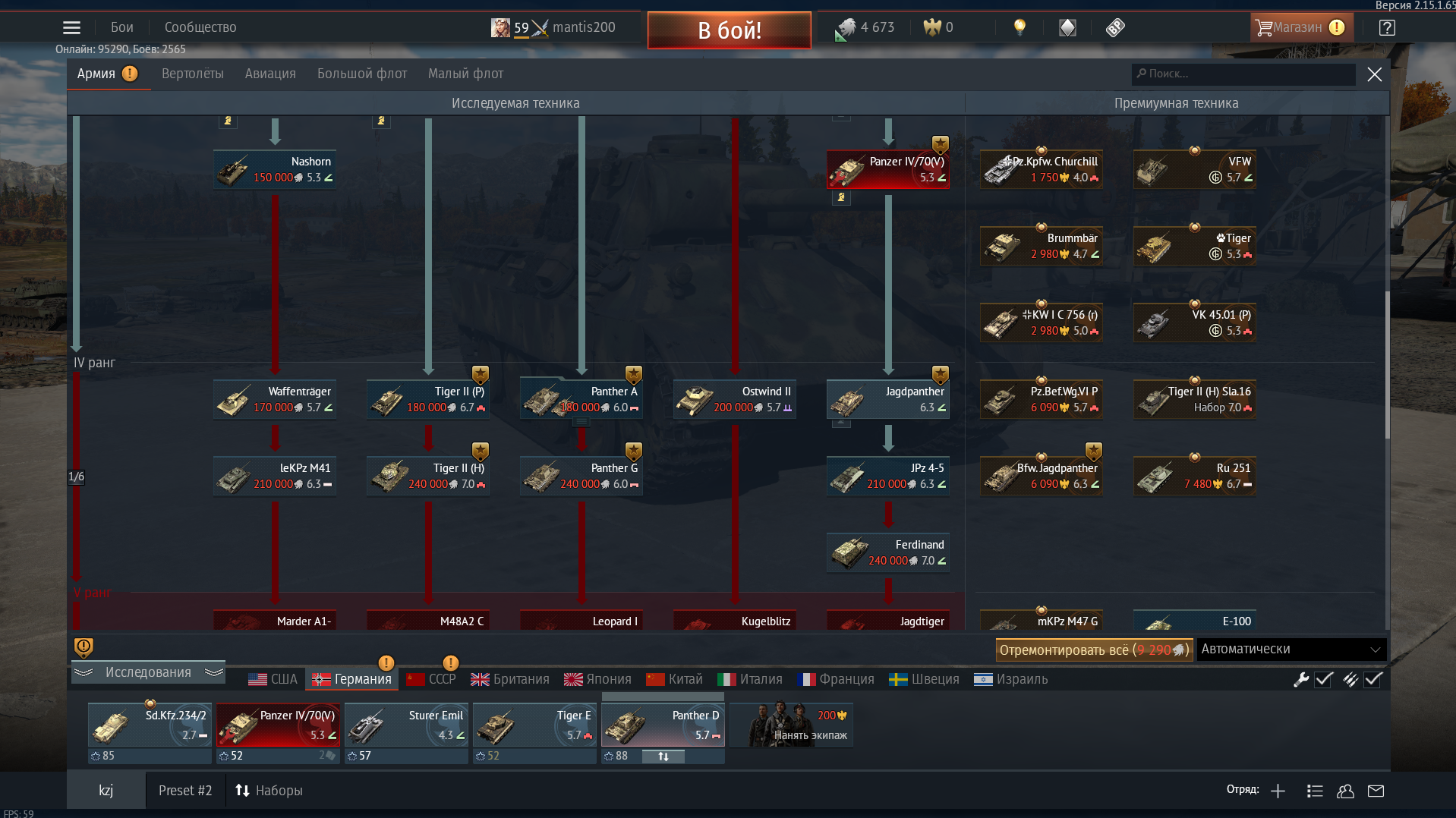The image size is (1456, 818).
Task: Select premium Ru 251 vehicle
Action: [x=1195, y=476]
